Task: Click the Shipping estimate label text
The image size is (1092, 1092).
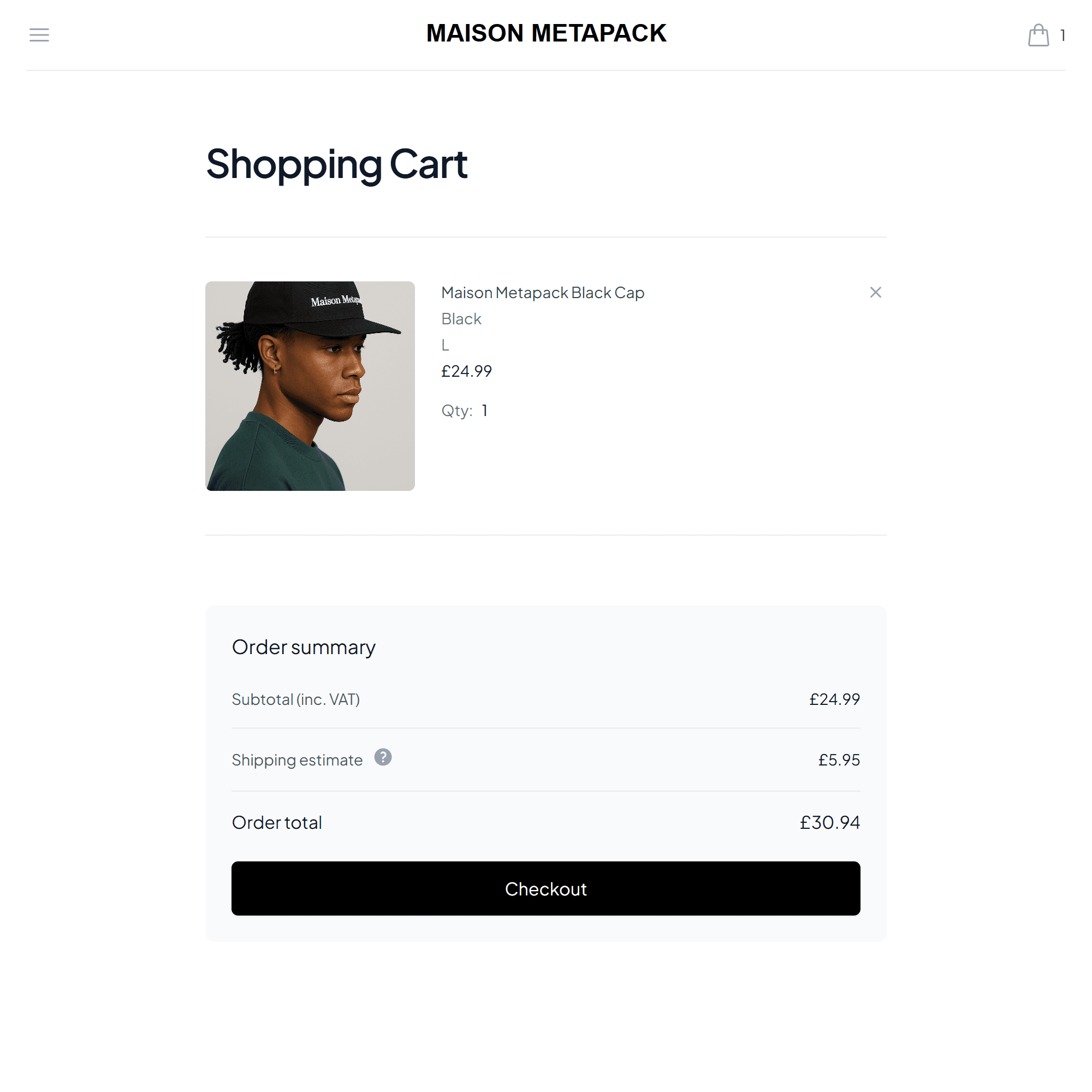Action: tap(296, 760)
